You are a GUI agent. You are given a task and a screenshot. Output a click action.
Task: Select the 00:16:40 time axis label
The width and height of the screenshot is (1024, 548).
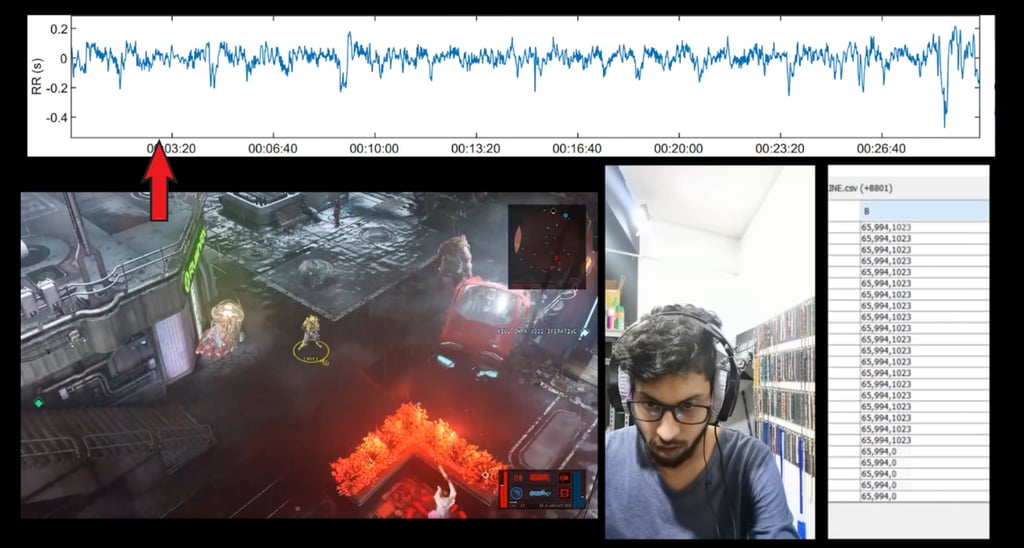(x=577, y=149)
